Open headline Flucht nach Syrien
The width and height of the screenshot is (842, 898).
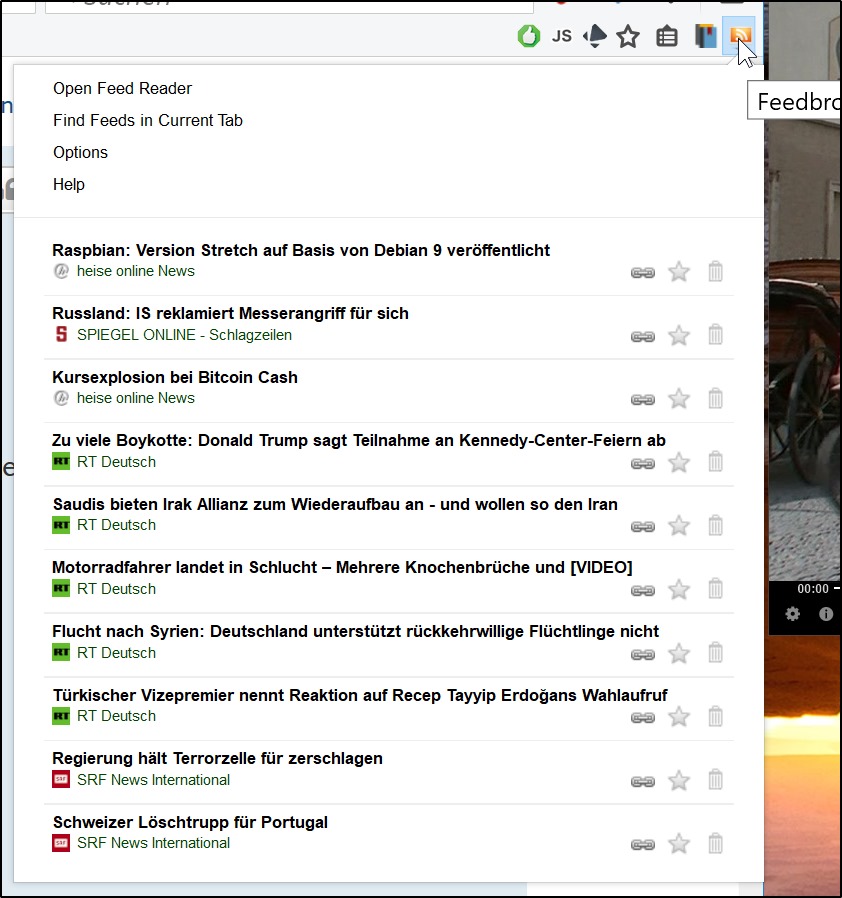[x=355, y=631]
